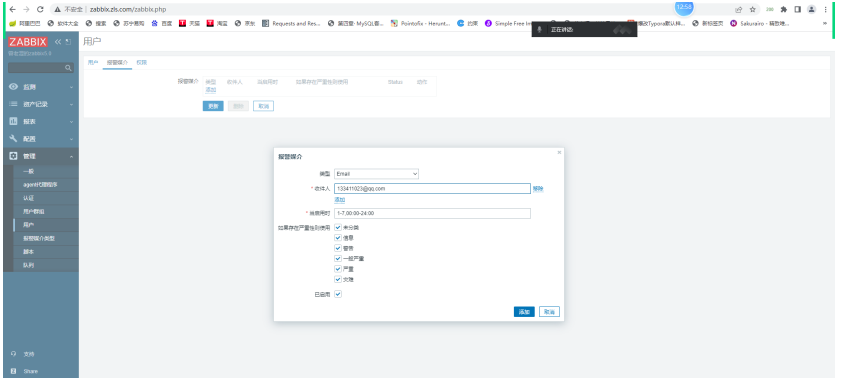The height and width of the screenshot is (379, 841).
Task: Expand the 监测 sidebar section
Action: point(41,87)
